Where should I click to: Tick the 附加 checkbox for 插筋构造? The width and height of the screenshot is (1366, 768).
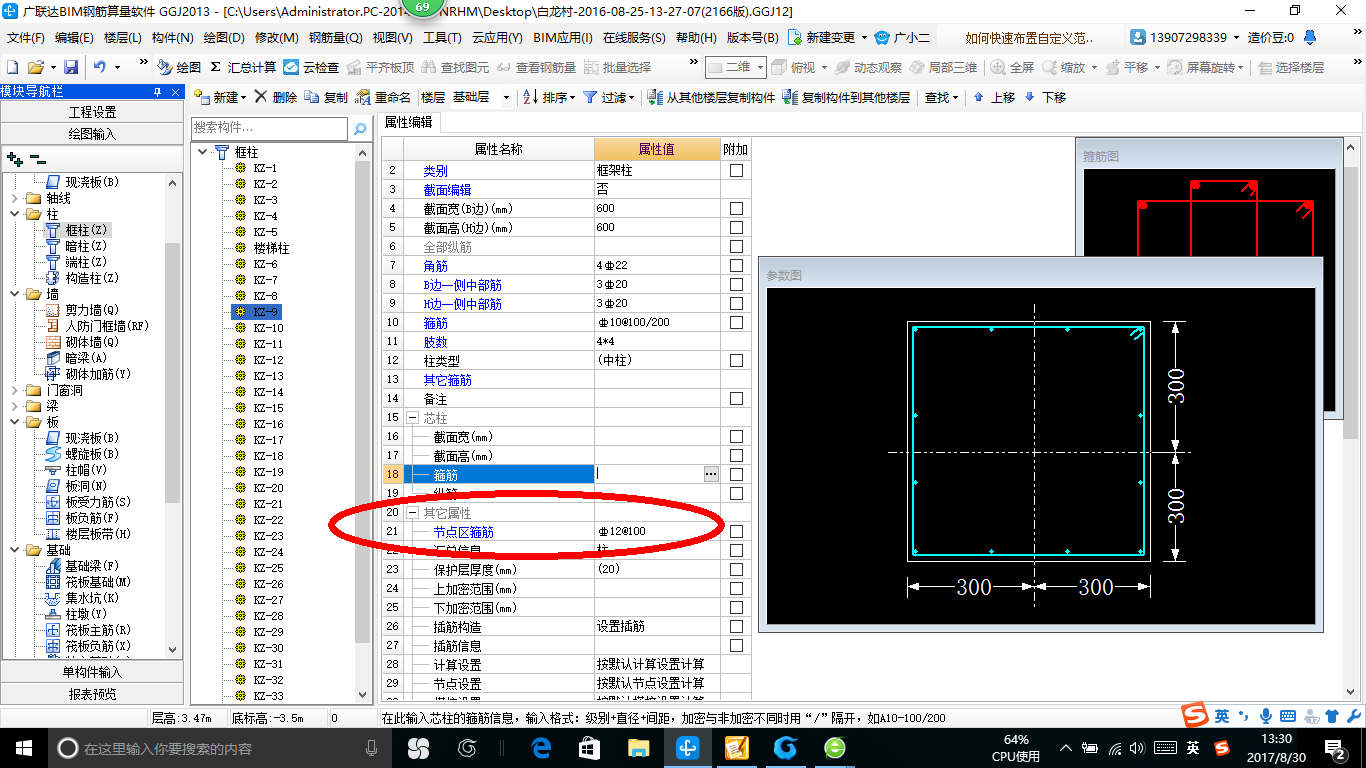[736, 627]
